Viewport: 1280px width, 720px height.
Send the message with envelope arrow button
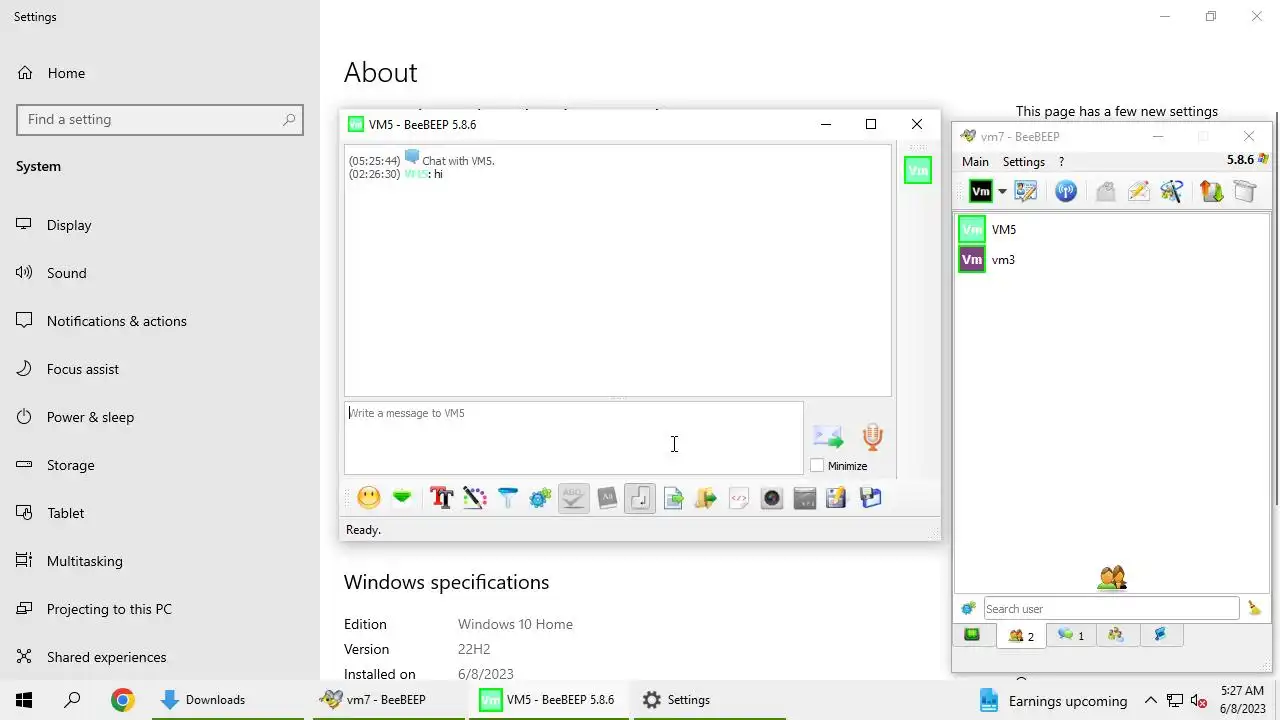coord(828,437)
